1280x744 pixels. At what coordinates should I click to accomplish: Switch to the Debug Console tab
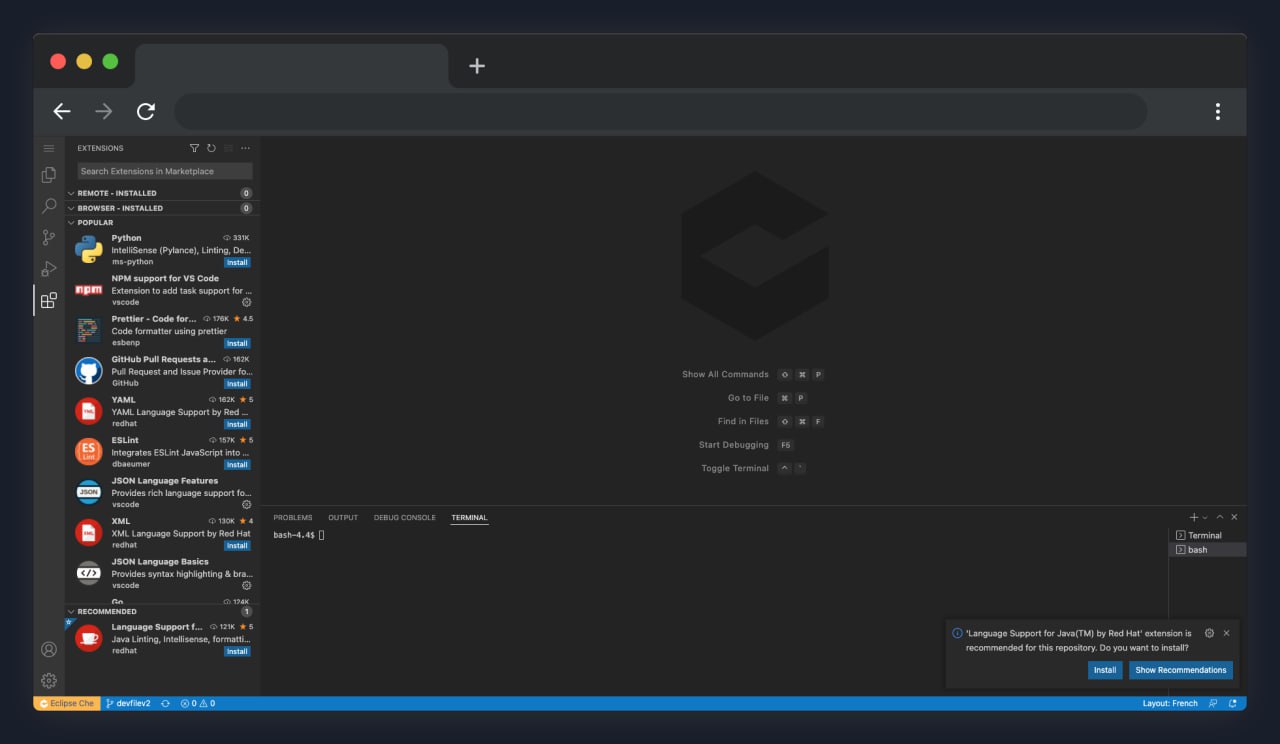[405, 518]
